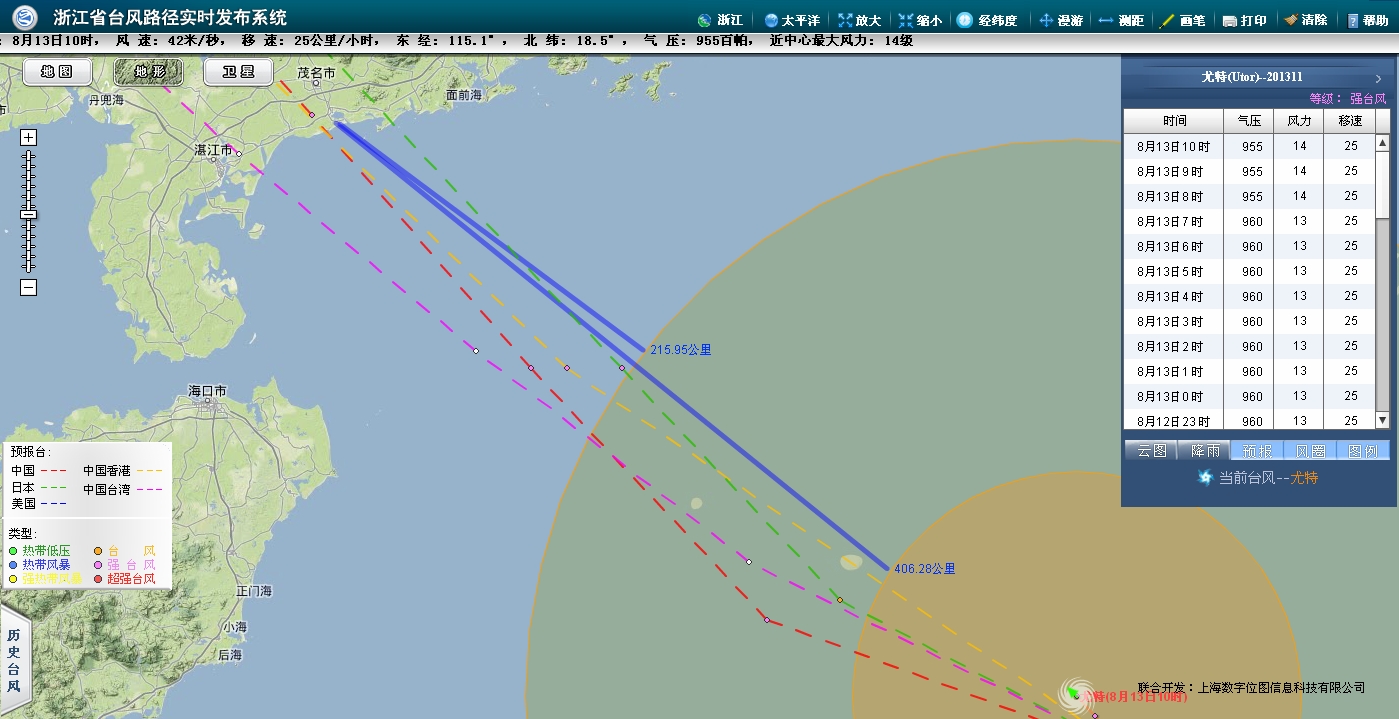
Task: Click the map zoom slider handle
Action: pyautogui.click(x=29, y=214)
